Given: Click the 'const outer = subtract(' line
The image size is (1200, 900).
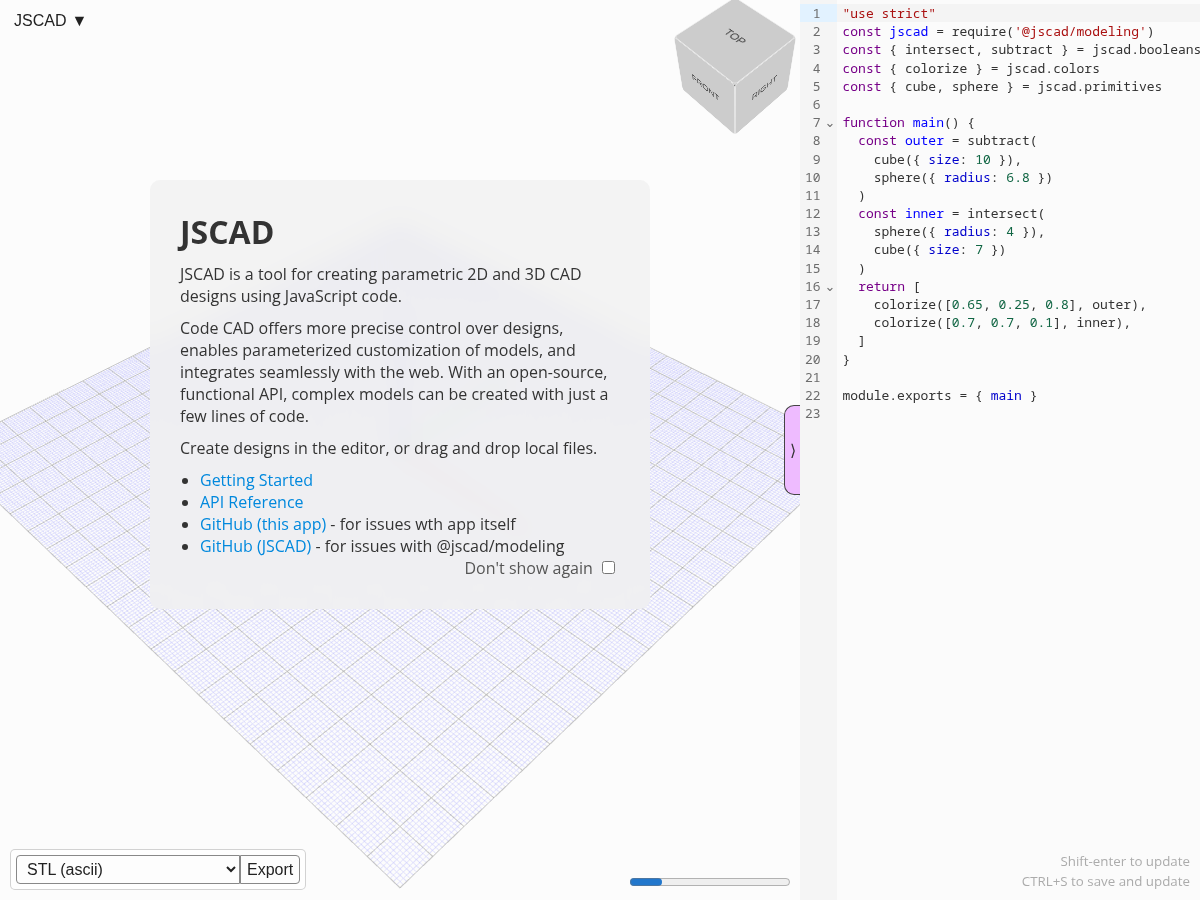Looking at the screenshot, I should tap(948, 141).
